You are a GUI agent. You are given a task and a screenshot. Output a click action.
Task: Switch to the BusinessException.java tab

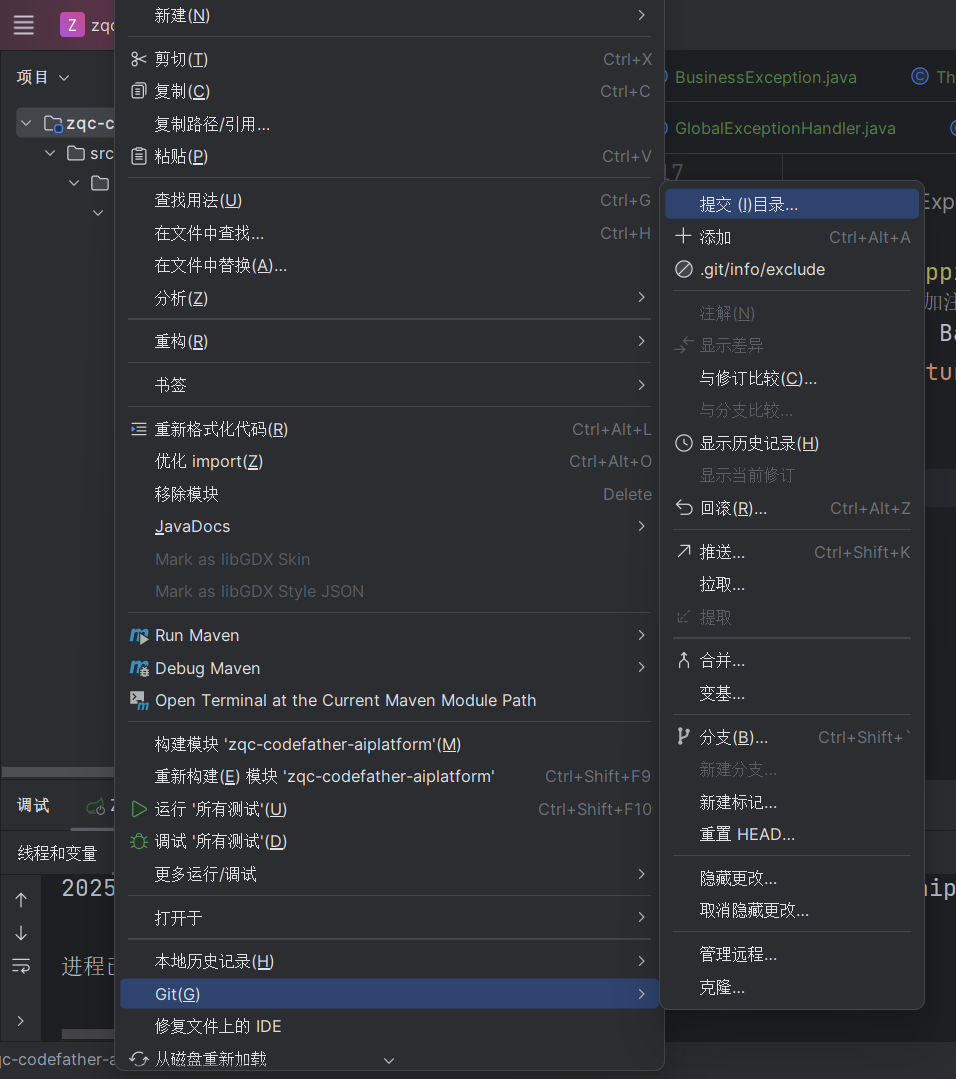click(766, 76)
